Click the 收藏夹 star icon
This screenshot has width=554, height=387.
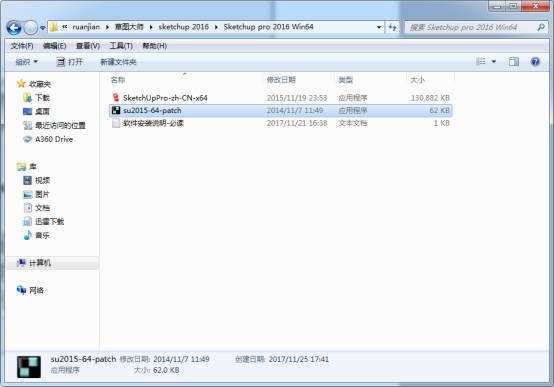[21, 84]
